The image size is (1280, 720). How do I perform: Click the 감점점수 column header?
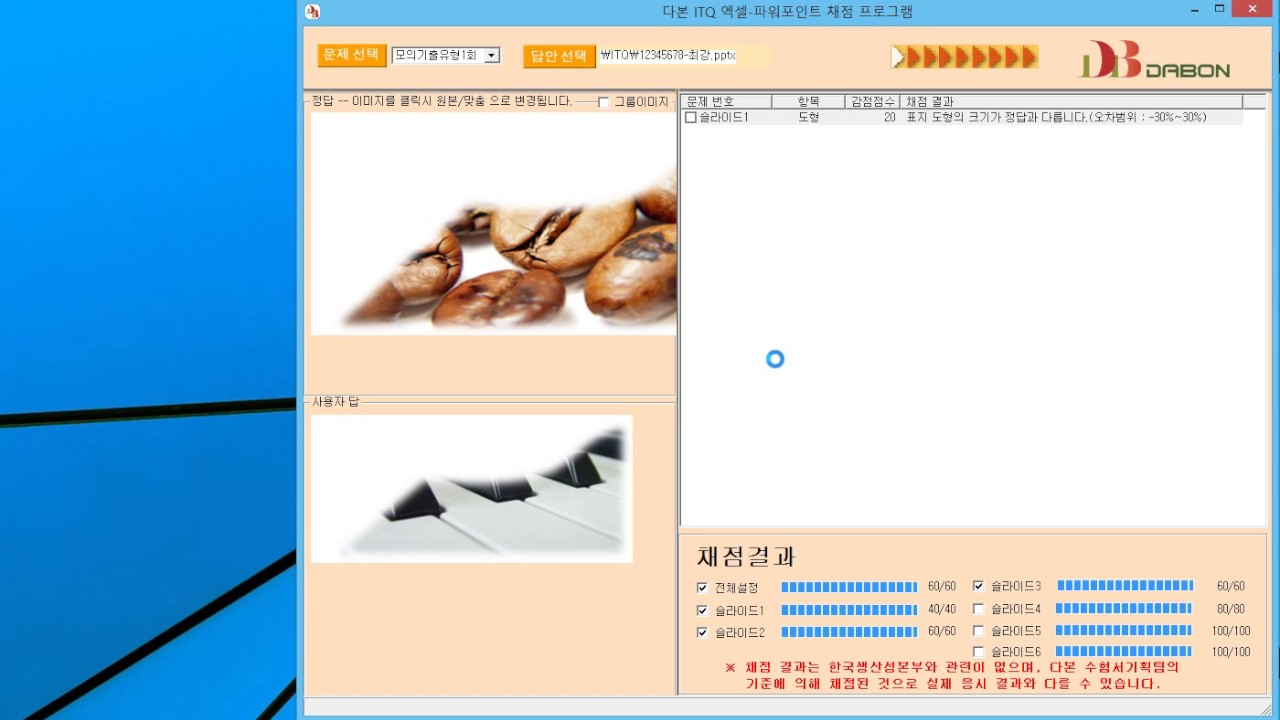pyautogui.click(x=872, y=101)
